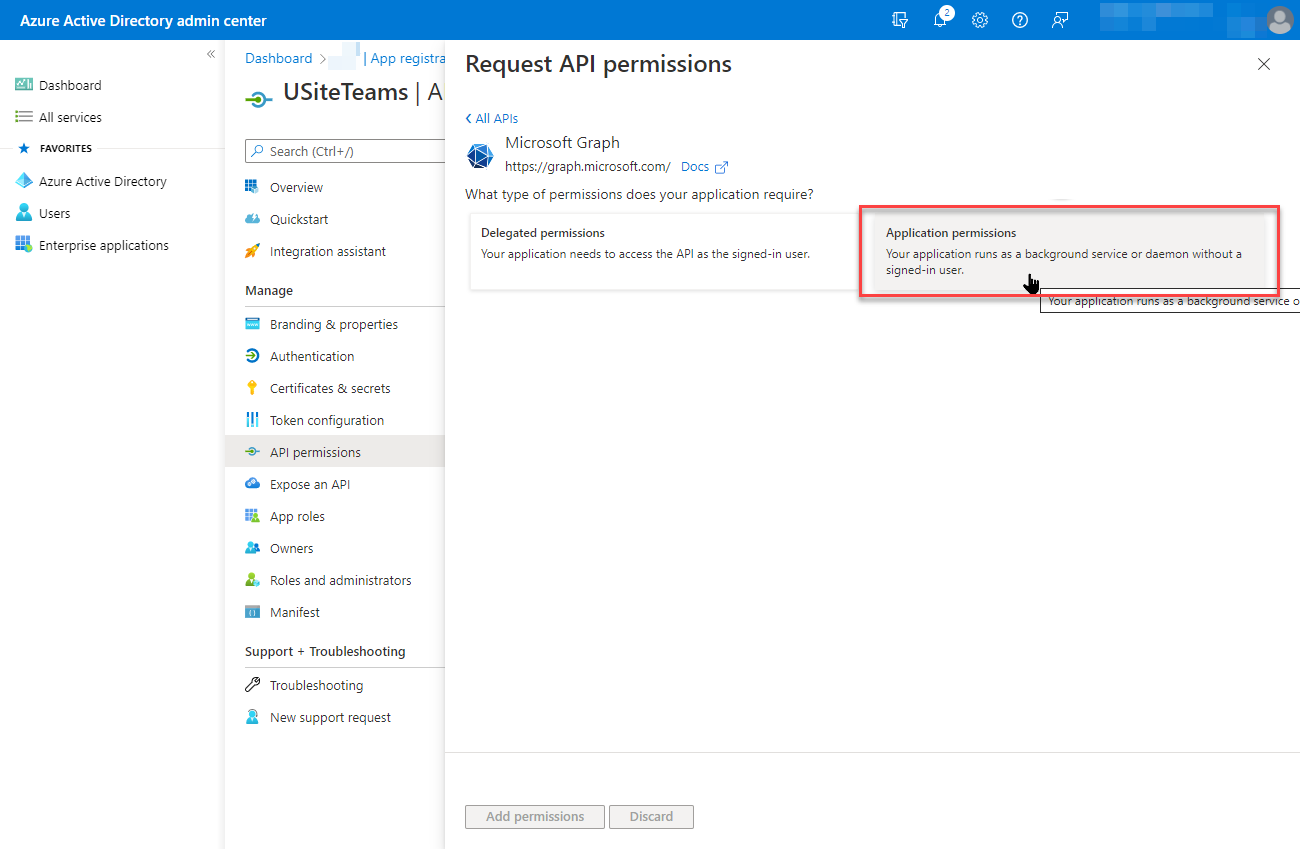Viewport: 1300px width, 849px height.
Task: Click the Troubleshooting wrench icon
Action: pos(252,685)
